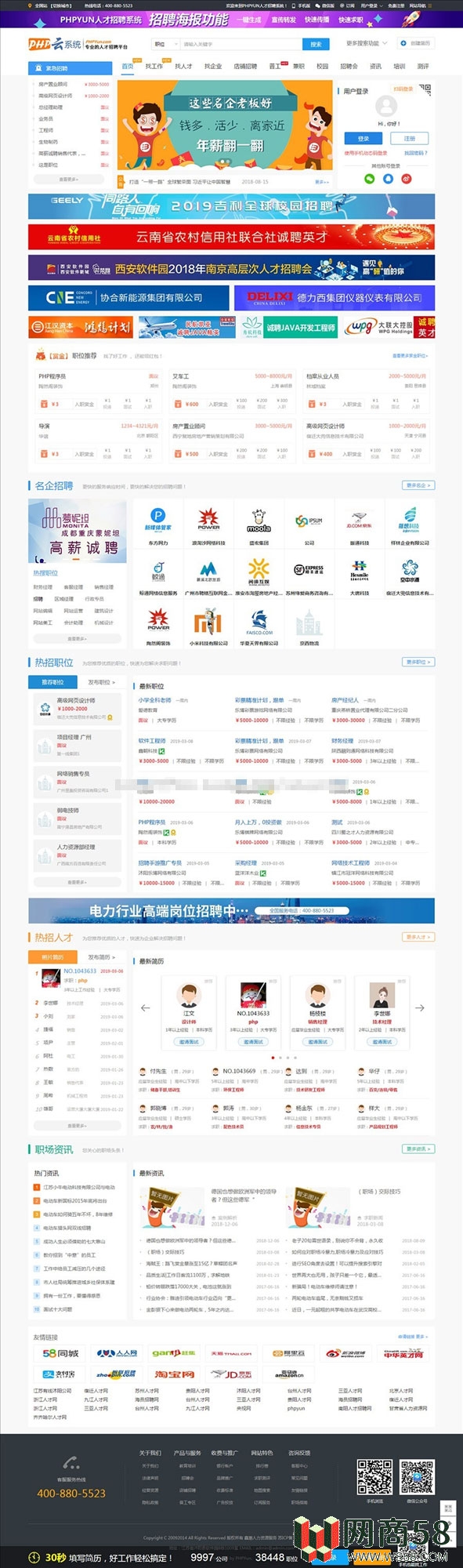Open the 云南省农村信用社 recruitment banner
The height and width of the screenshot is (1568, 463).
[231, 237]
